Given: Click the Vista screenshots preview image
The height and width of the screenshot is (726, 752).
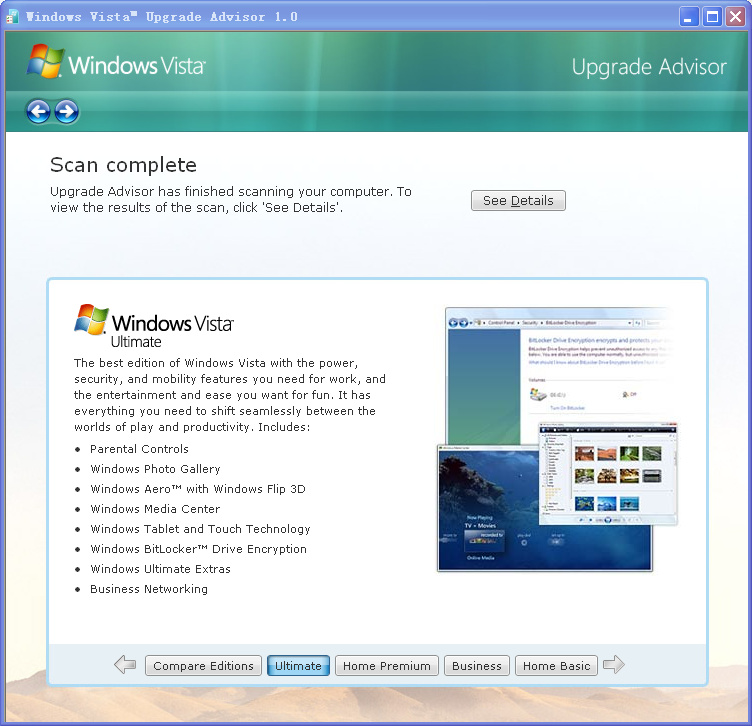Looking at the screenshot, I should pyautogui.click(x=557, y=439).
